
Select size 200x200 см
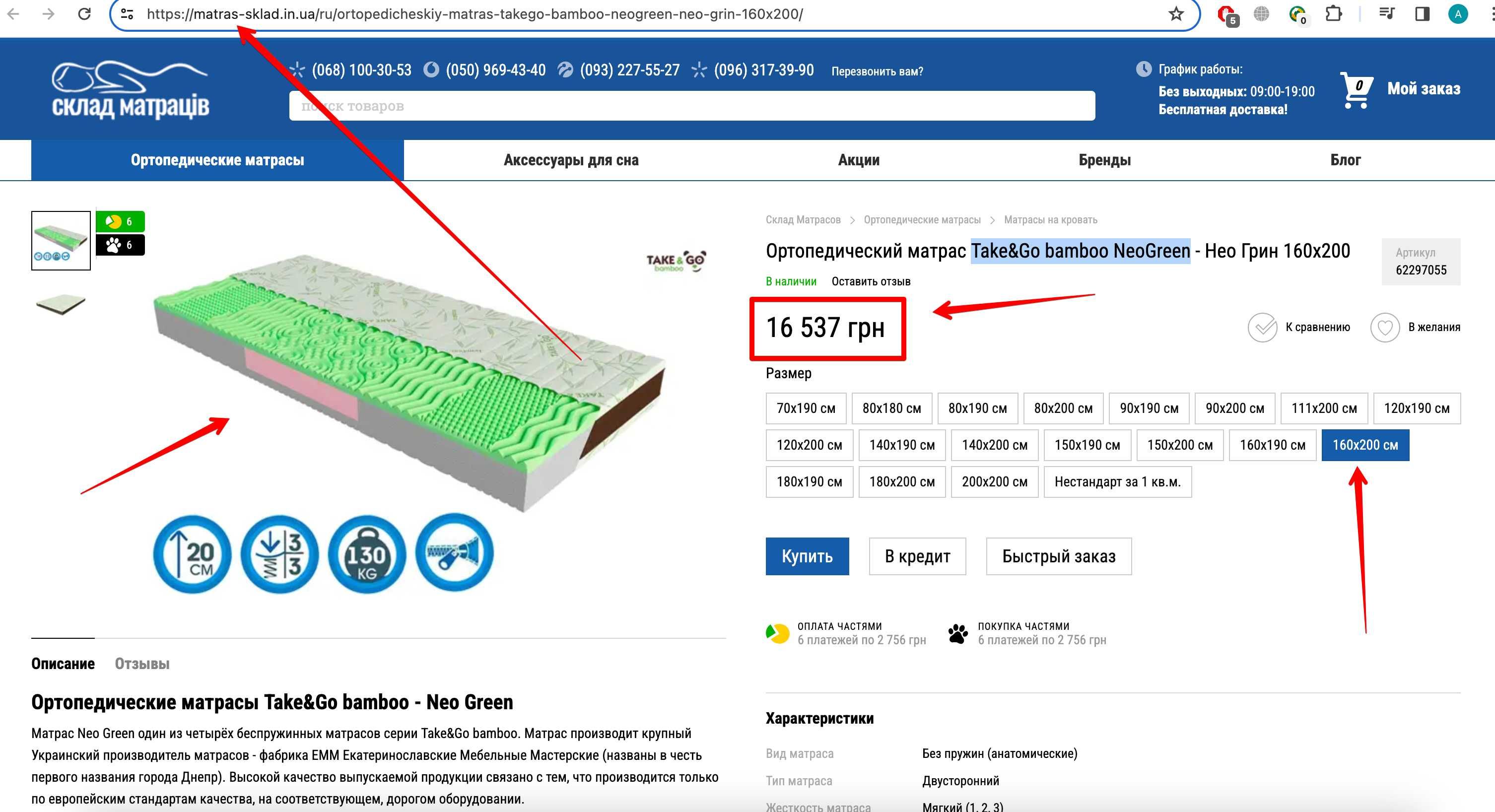click(995, 482)
